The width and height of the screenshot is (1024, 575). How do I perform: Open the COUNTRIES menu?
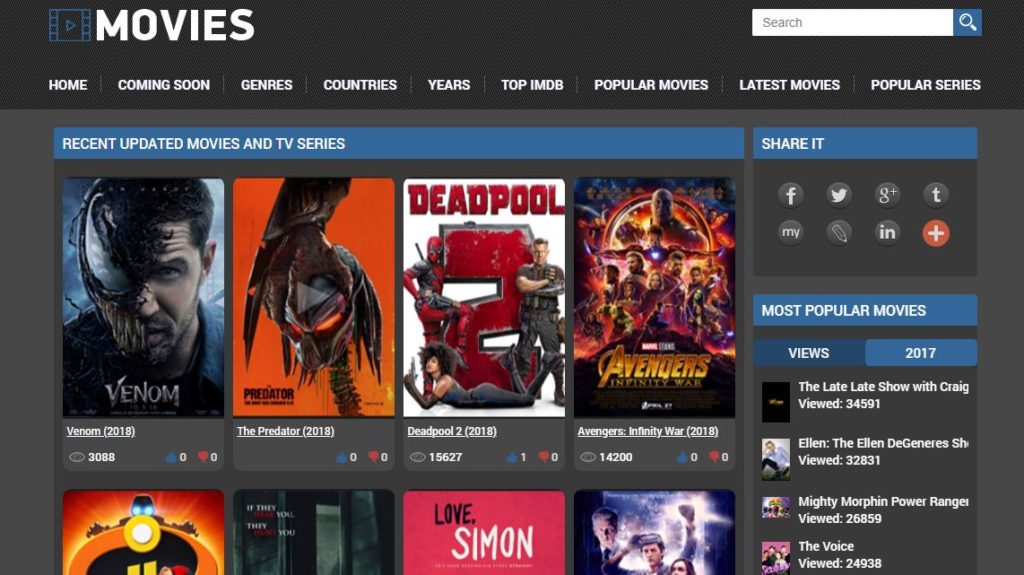360,85
